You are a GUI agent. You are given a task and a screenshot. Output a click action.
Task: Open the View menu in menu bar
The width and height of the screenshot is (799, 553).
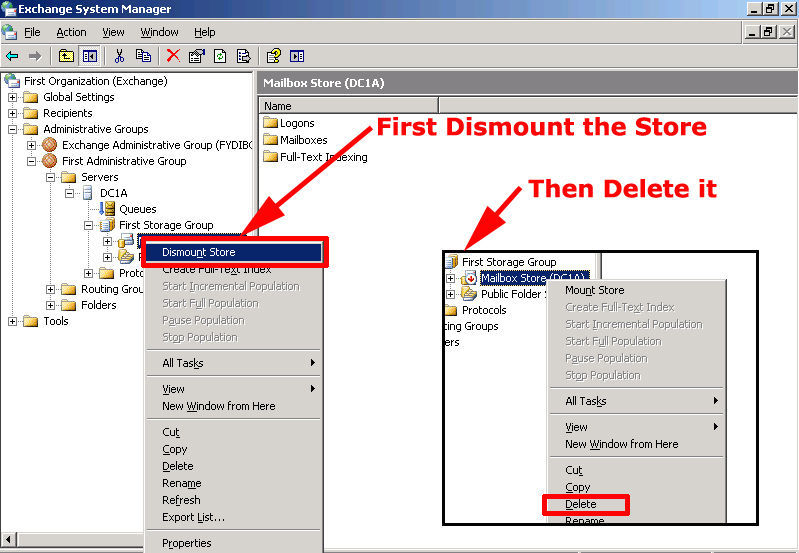click(x=113, y=32)
